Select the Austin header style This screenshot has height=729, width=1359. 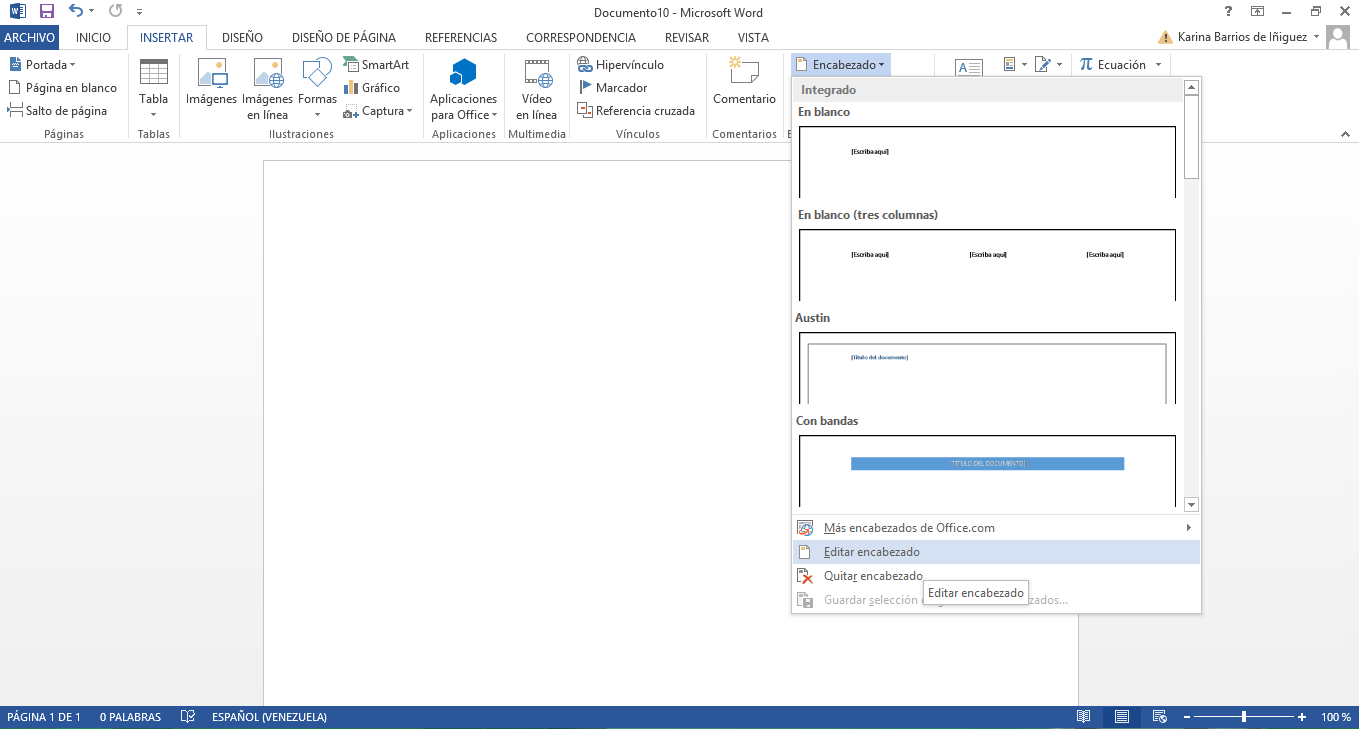pos(987,368)
